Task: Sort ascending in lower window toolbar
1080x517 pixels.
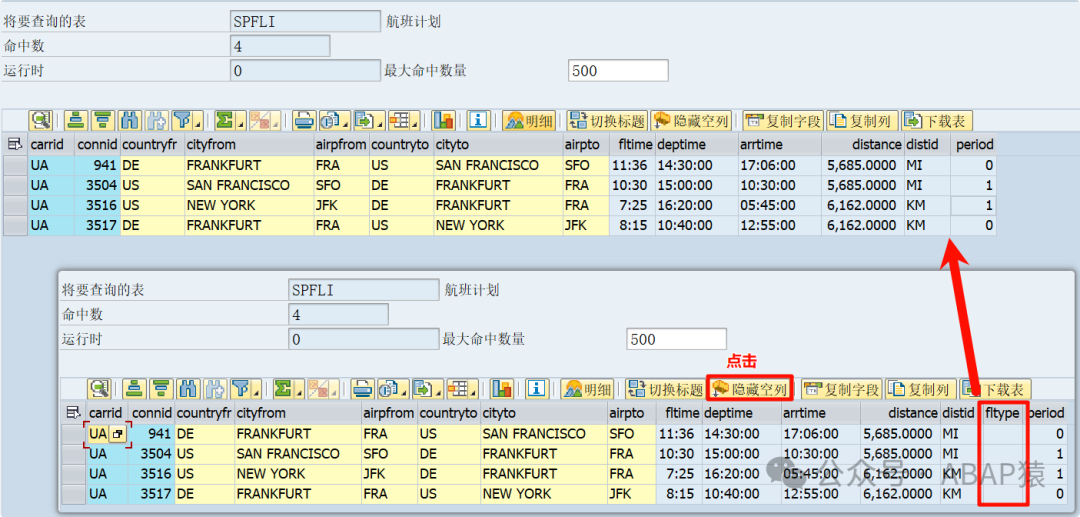Action: (135, 389)
